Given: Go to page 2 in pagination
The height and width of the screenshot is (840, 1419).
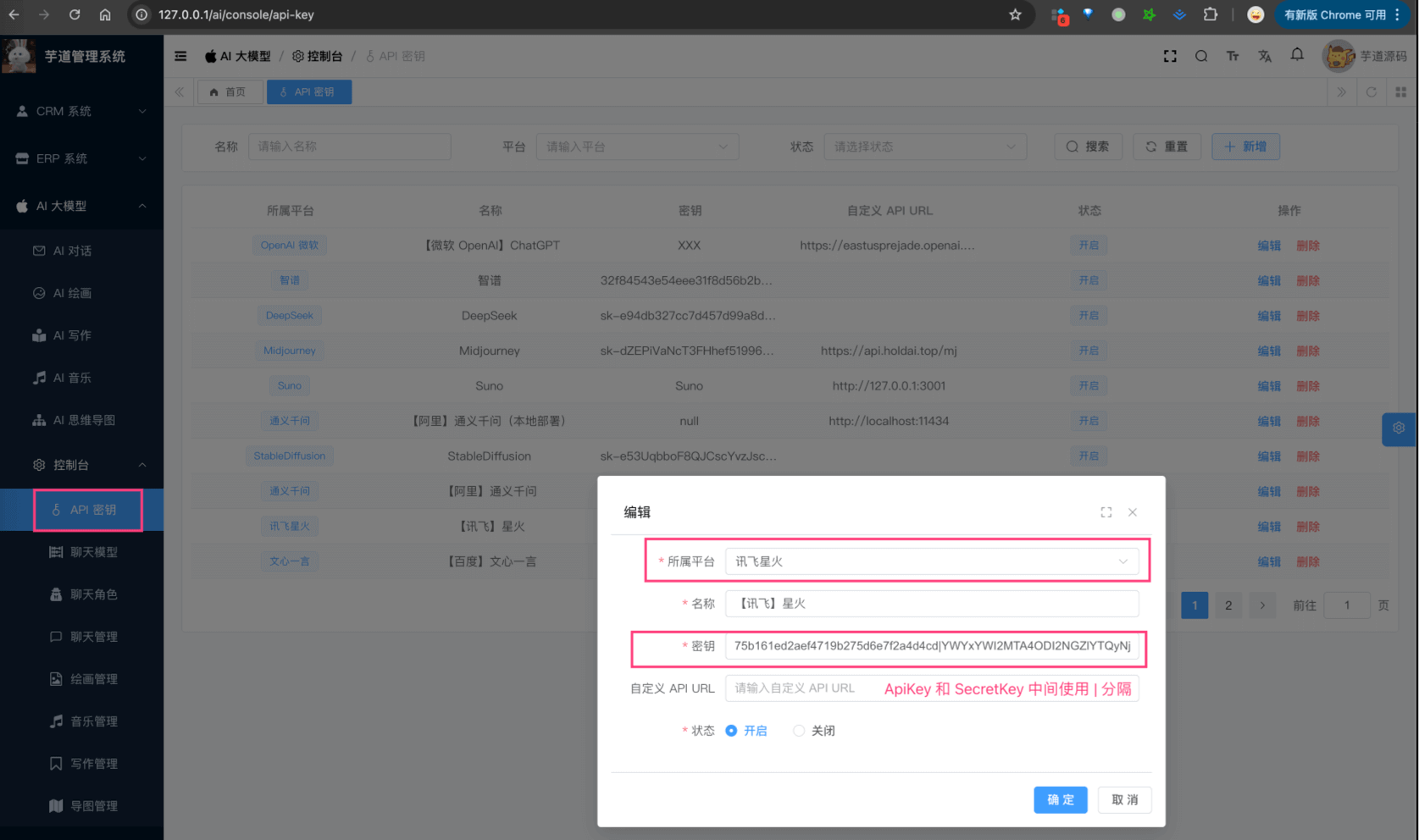Looking at the screenshot, I should pyautogui.click(x=1228, y=605).
